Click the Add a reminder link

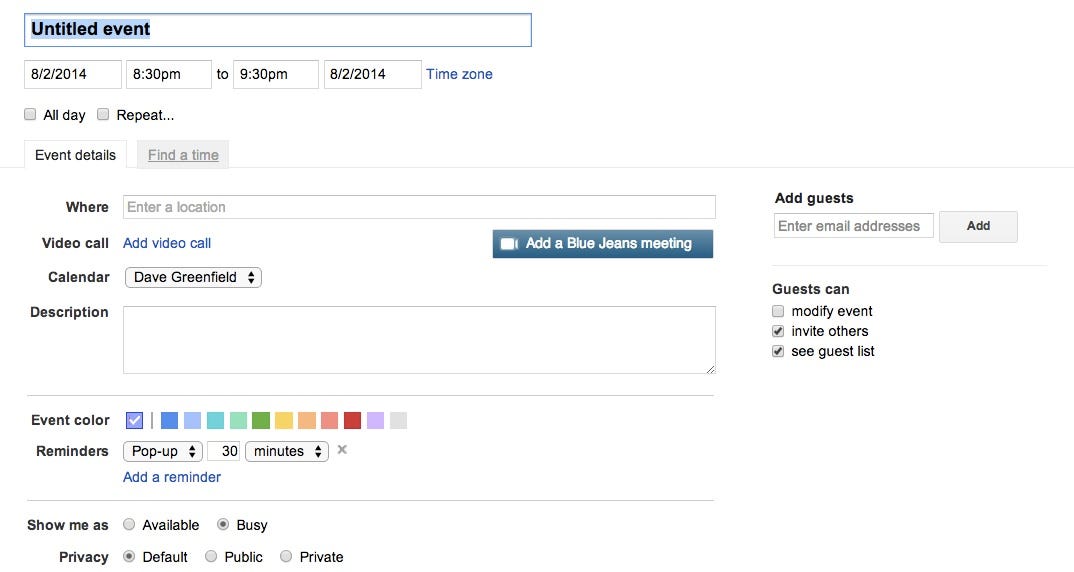[x=172, y=477]
